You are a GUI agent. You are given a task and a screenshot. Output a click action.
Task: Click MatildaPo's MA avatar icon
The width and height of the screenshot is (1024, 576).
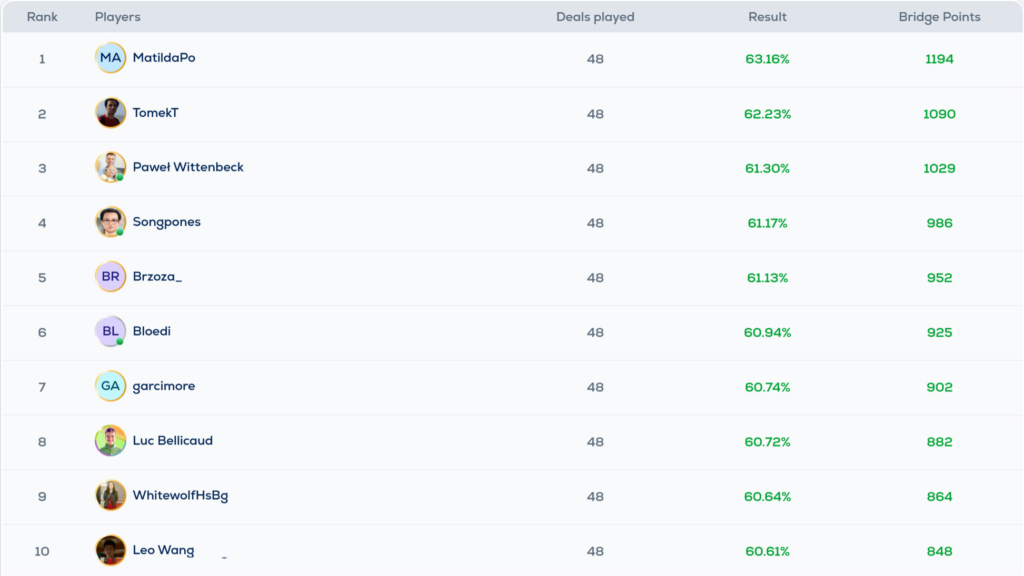click(110, 58)
